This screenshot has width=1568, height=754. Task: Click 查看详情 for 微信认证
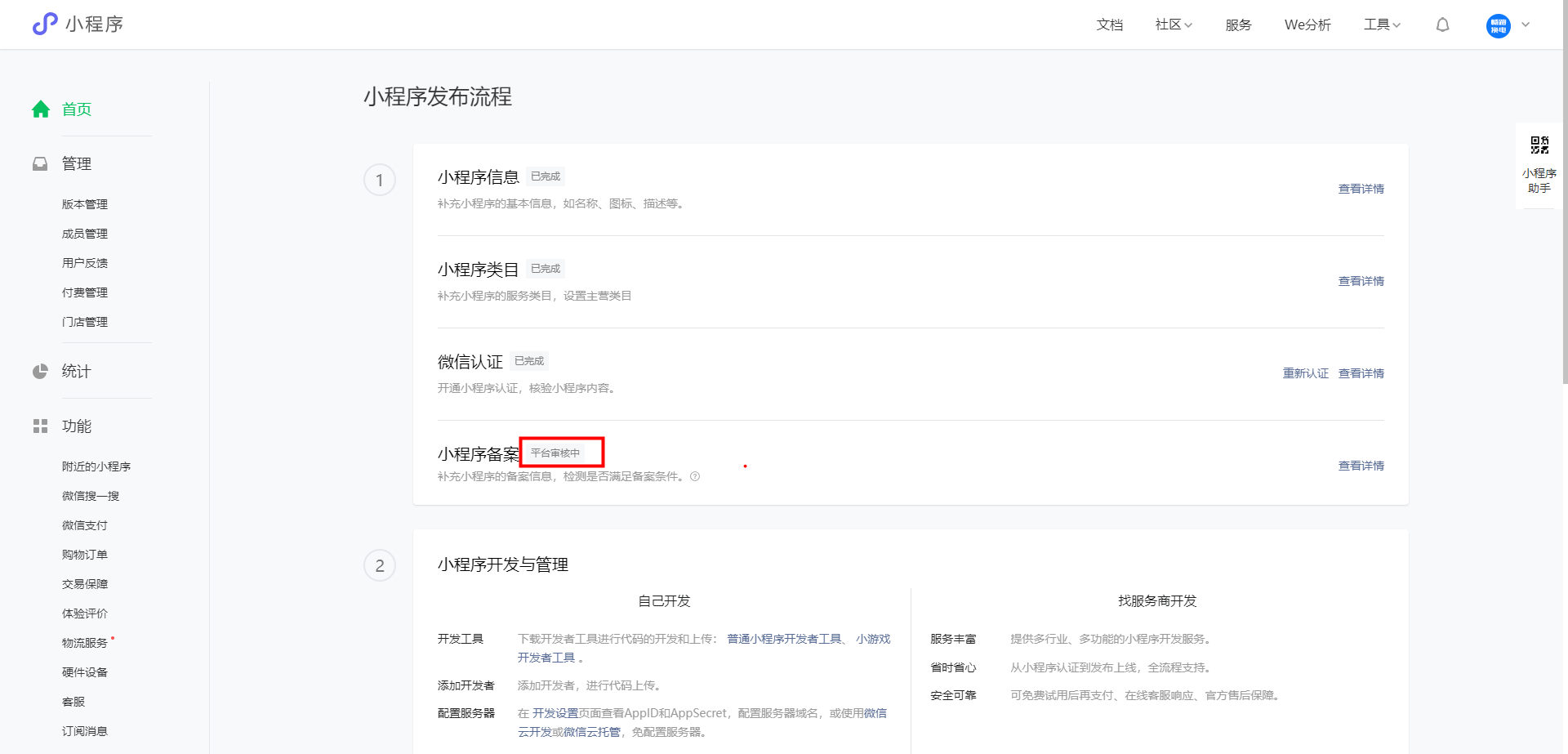click(x=1361, y=373)
